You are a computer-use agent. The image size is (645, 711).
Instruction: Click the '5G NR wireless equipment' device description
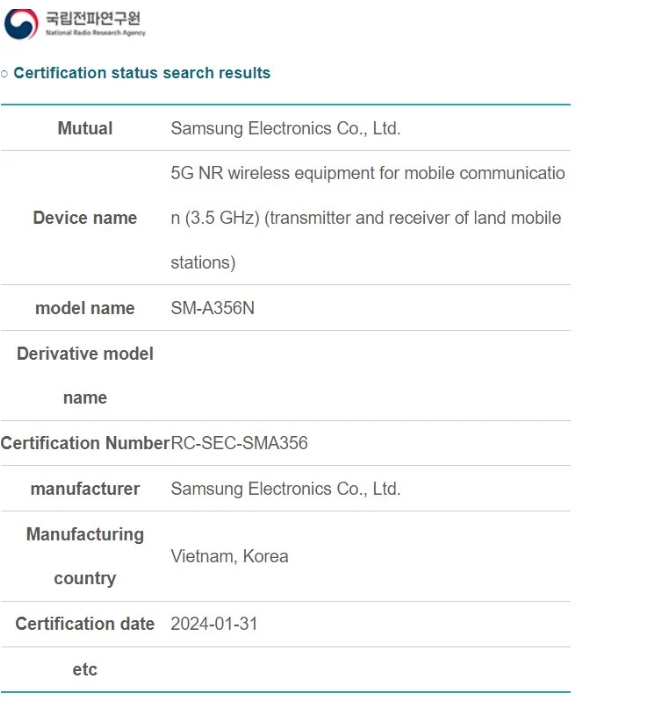[x=368, y=218]
